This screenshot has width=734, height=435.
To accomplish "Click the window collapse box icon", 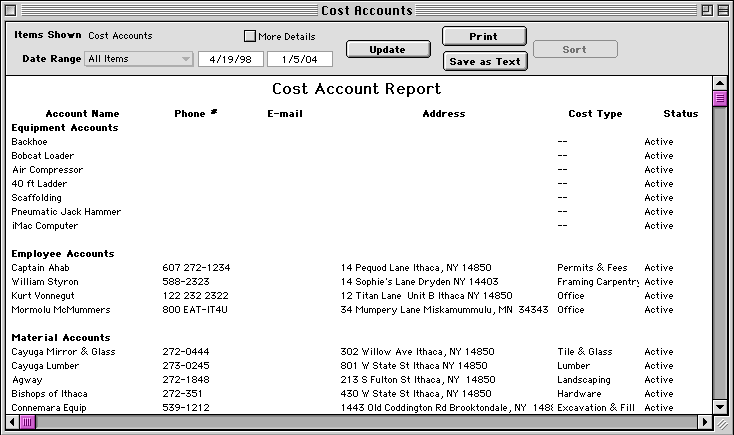I will (x=722, y=10).
